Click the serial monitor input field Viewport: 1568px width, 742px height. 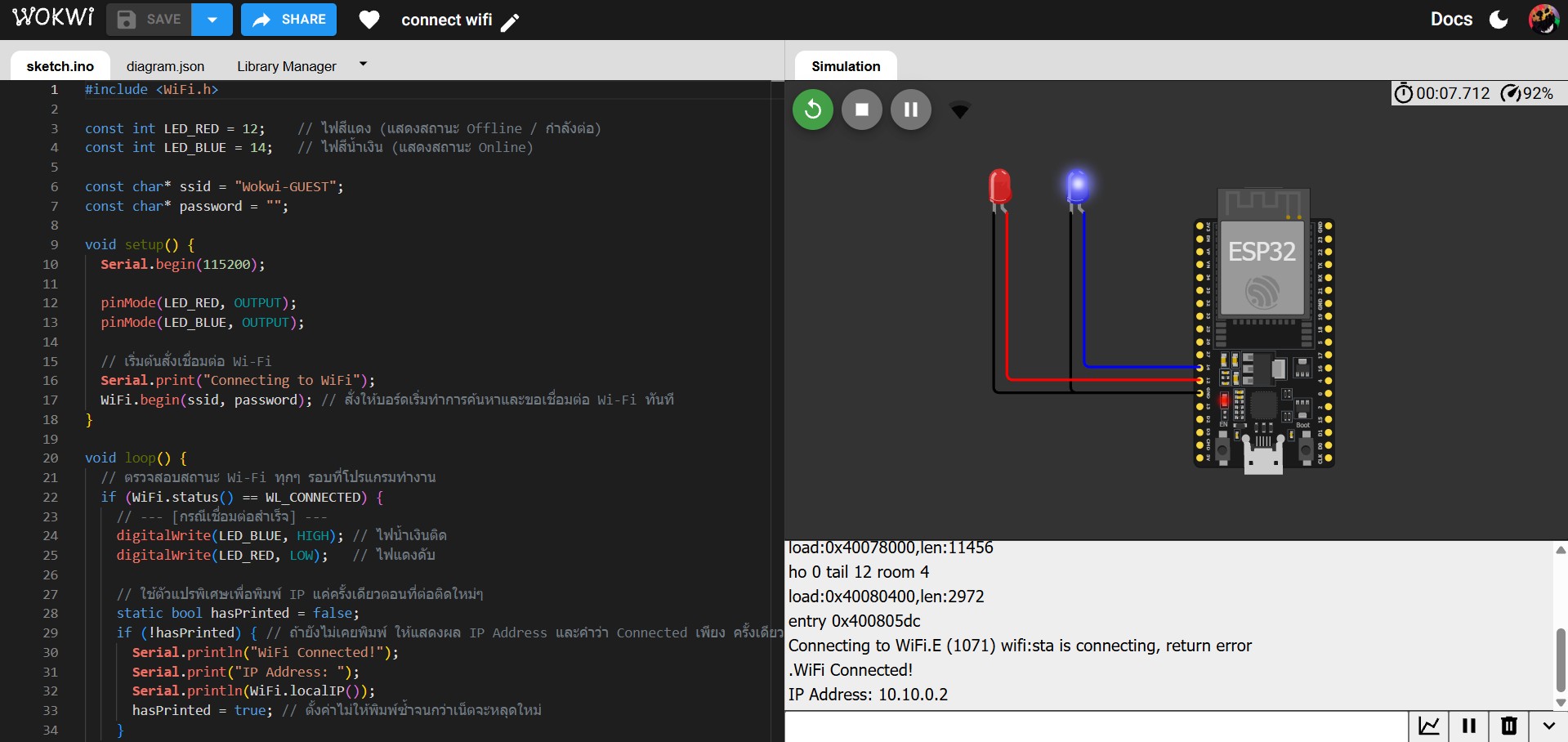click(1095, 726)
